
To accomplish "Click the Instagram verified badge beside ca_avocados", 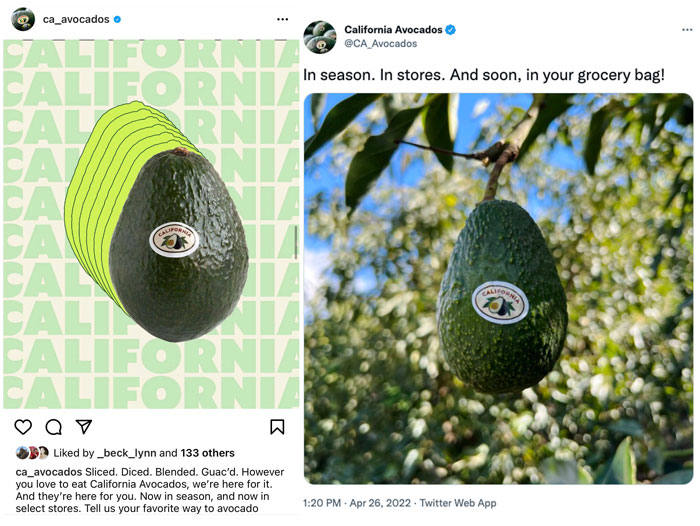I will (x=118, y=19).
